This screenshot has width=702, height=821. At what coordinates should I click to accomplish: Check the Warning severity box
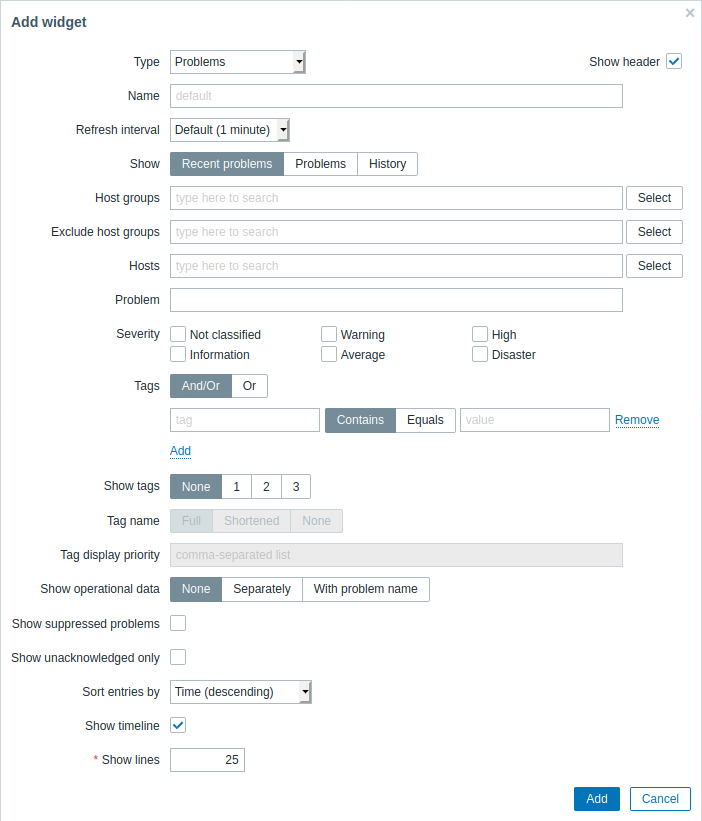pyautogui.click(x=329, y=334)
